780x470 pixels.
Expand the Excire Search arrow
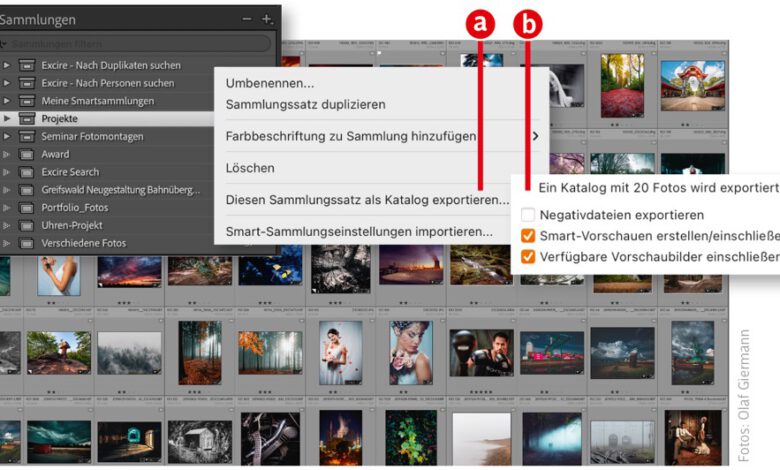(x=6, y=172)
